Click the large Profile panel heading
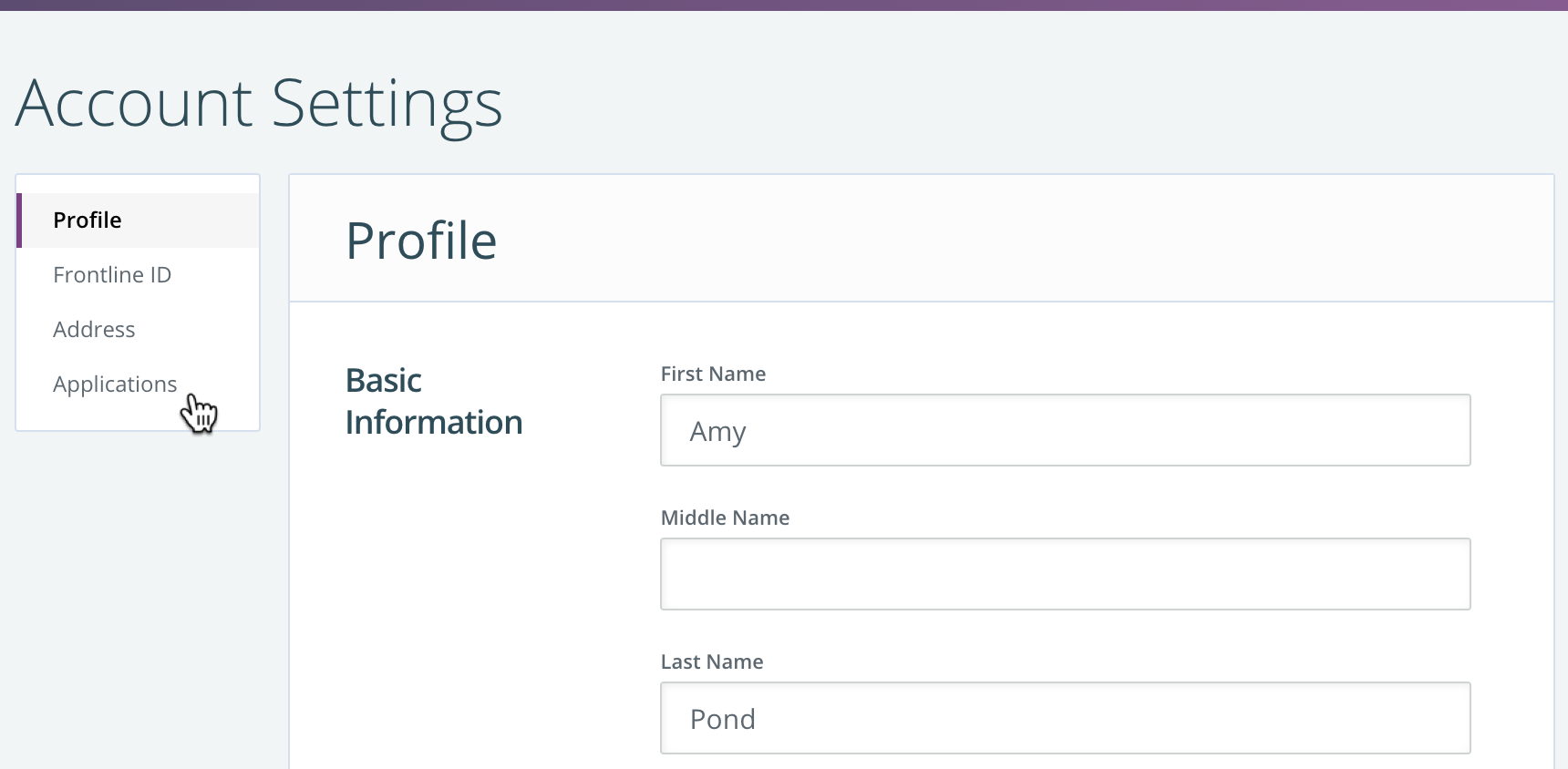The height and width of the screenshot is (769, 1568). coord(421,241)
